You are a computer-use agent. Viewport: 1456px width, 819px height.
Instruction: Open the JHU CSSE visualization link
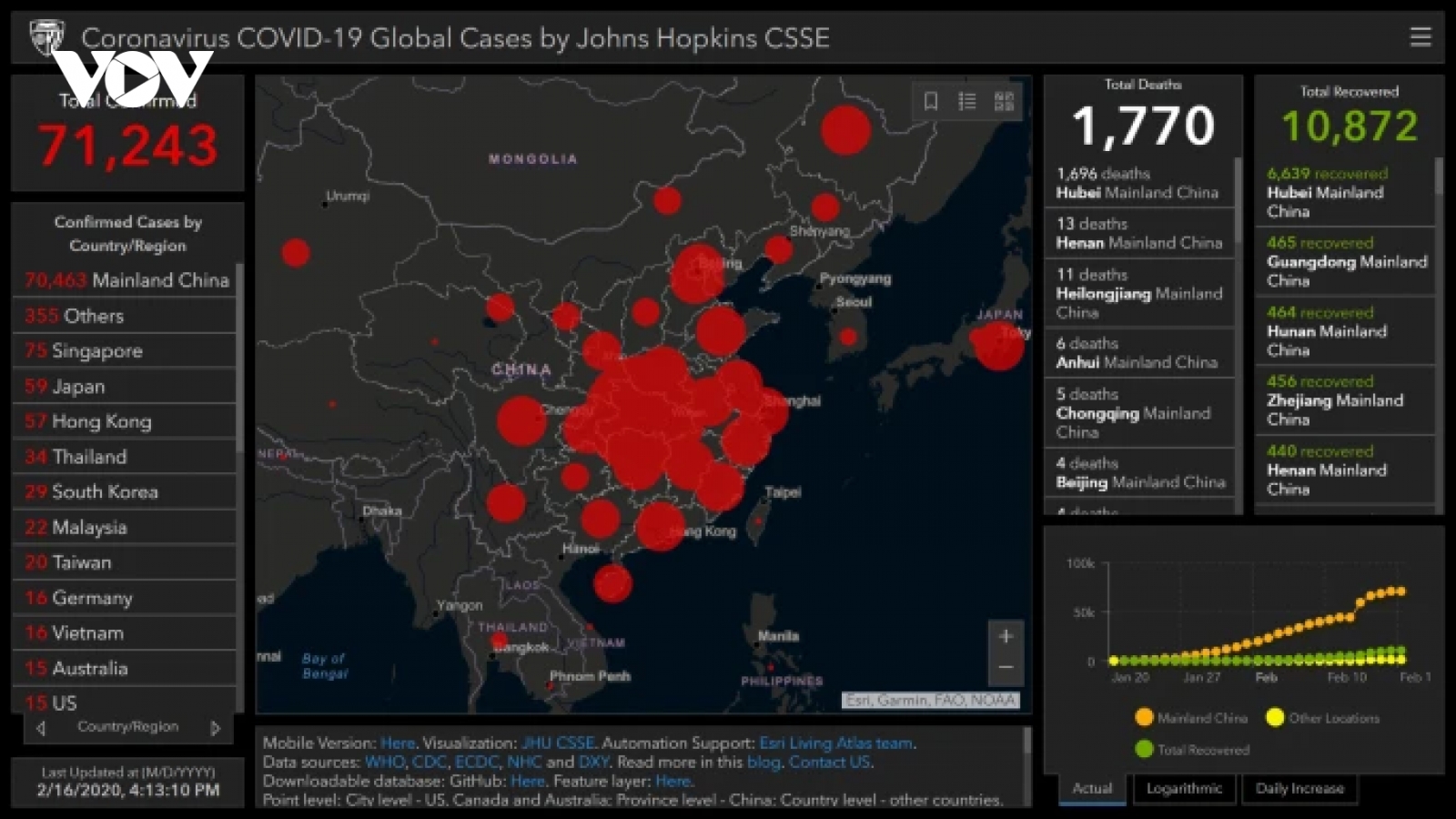point(557,743)
